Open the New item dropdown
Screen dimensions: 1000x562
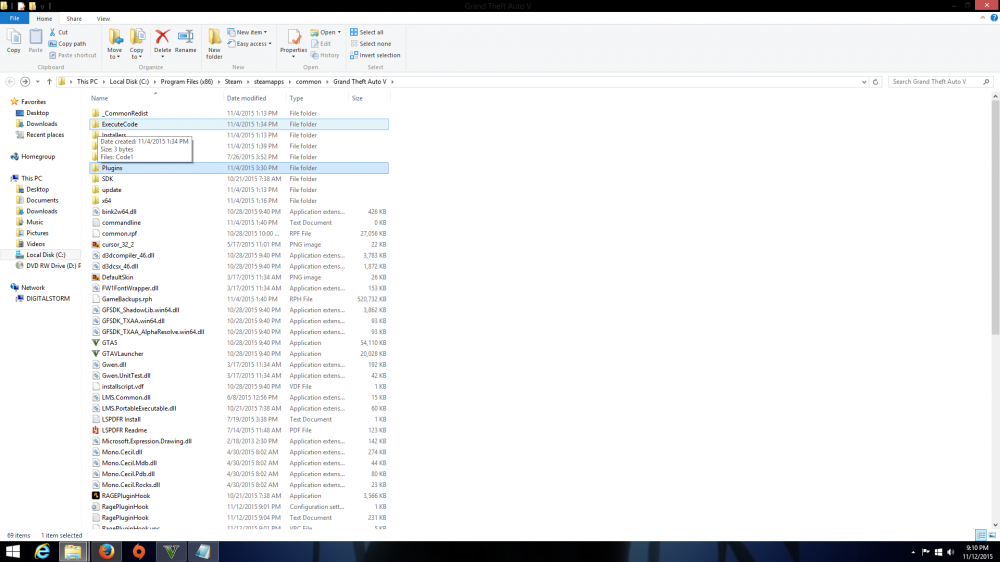pyautogui.click(x=247, y=32)
